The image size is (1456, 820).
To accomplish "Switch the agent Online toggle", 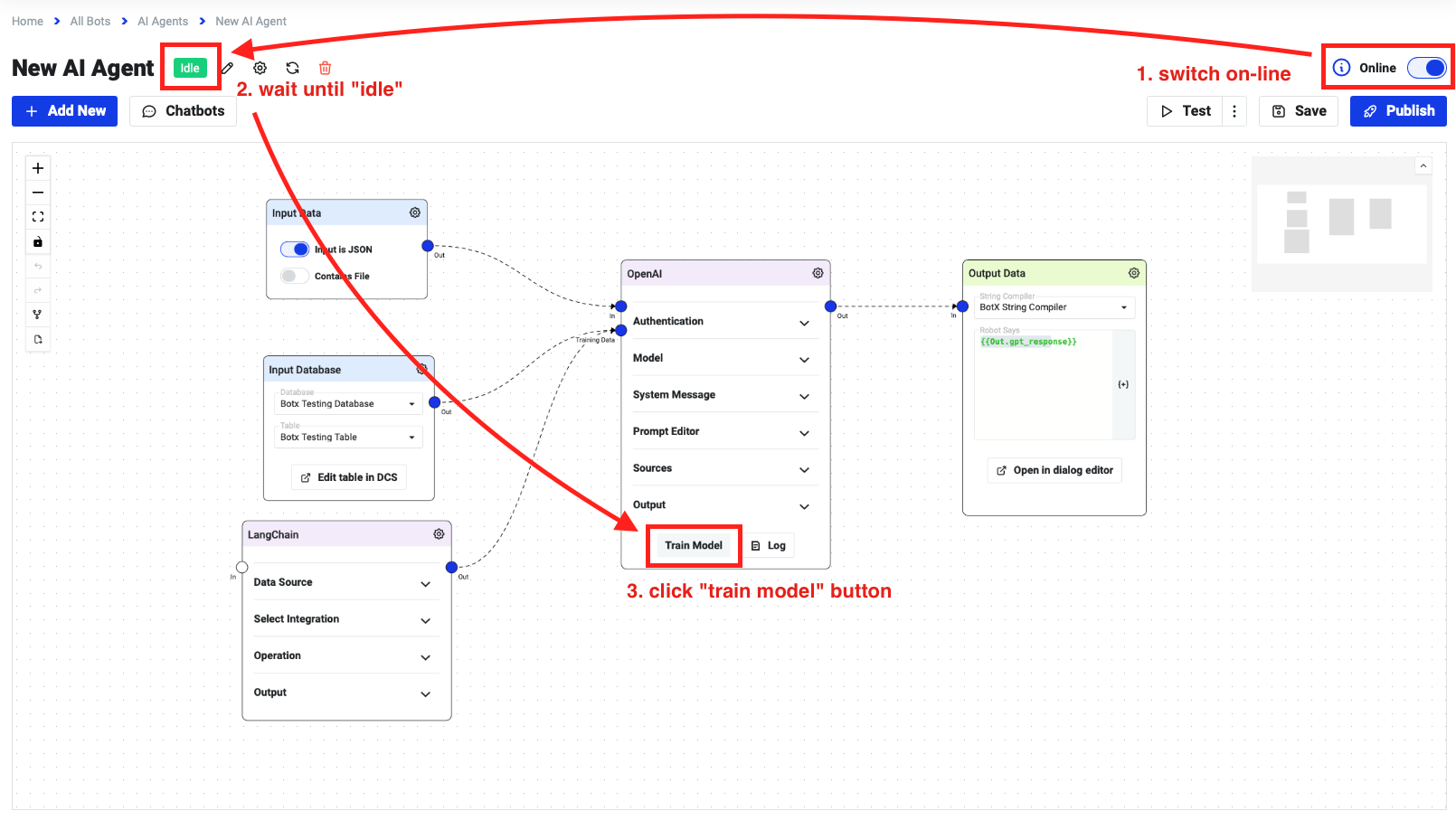I will pyautogui.click(x=1427, y=67).
